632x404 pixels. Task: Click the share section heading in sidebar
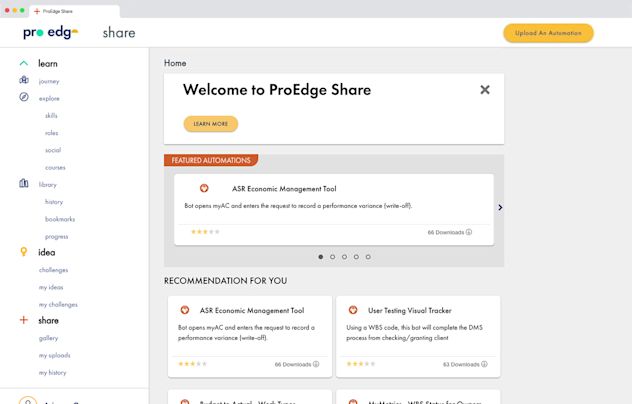[x=48, y=321]
